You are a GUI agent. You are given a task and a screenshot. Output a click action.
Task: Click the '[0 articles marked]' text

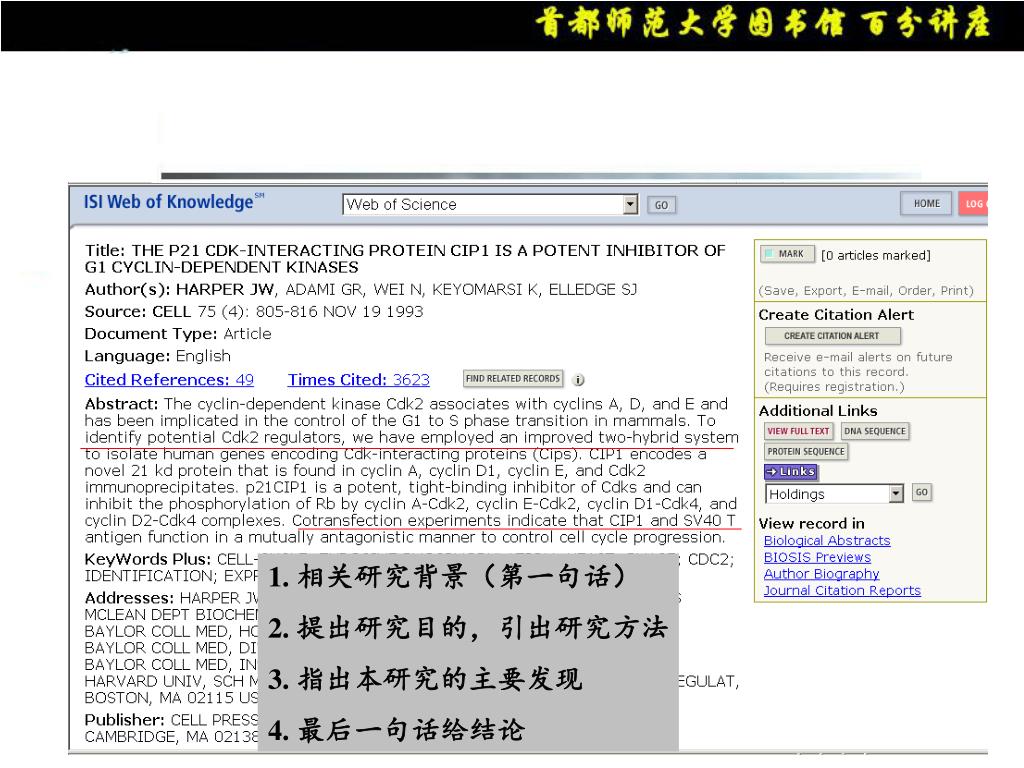tap(876, 255)
